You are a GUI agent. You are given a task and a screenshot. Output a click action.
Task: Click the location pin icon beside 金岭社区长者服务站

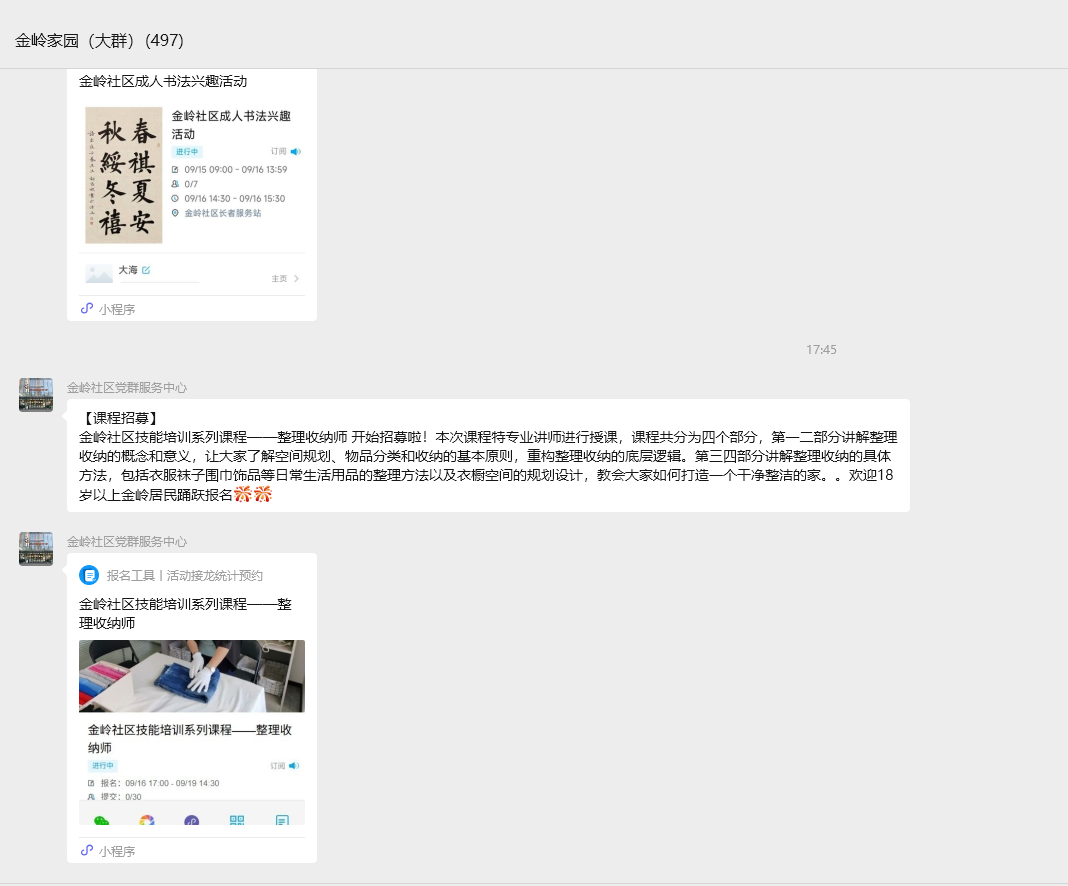point(176,213)
